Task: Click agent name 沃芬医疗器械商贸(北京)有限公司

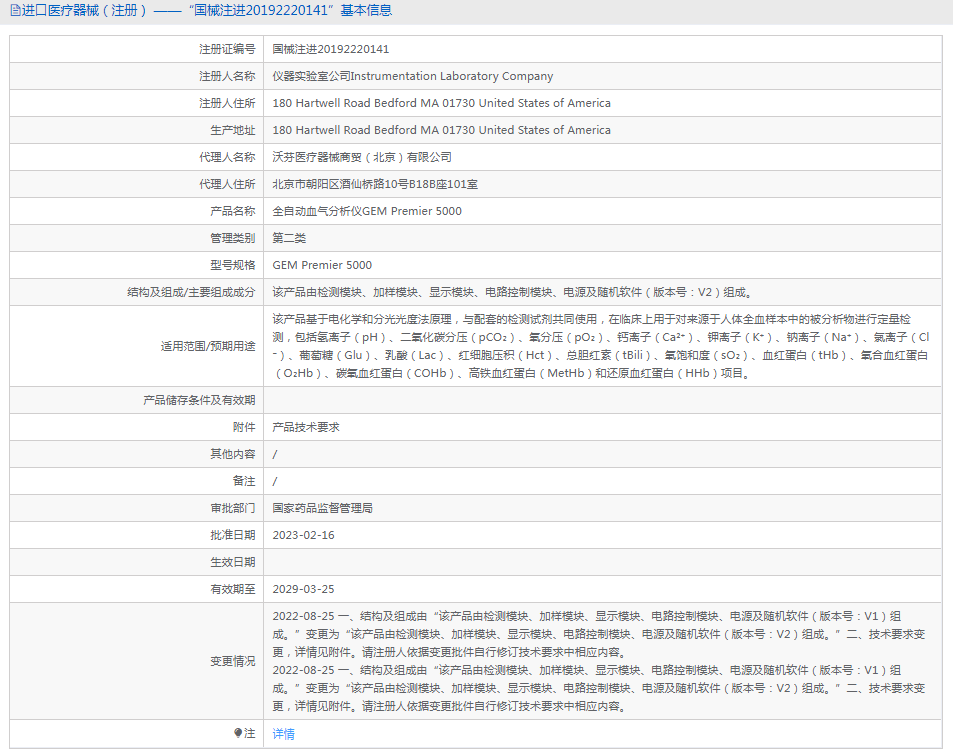Action: [x=362, y=157]
